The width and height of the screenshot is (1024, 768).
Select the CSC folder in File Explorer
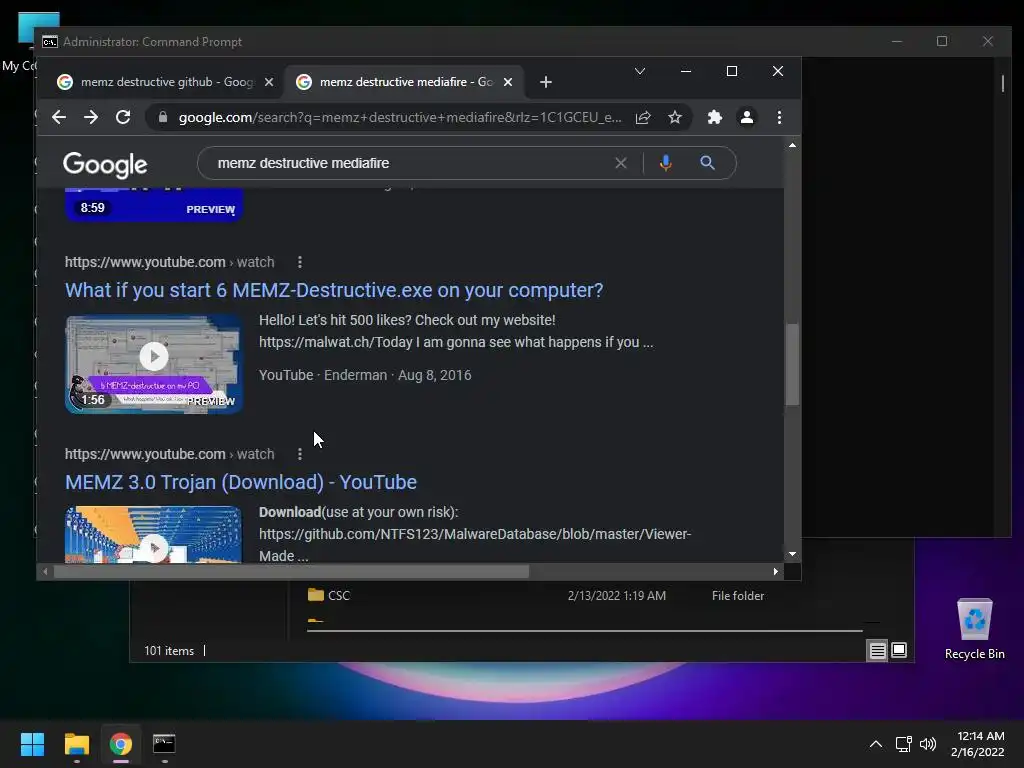329,596
